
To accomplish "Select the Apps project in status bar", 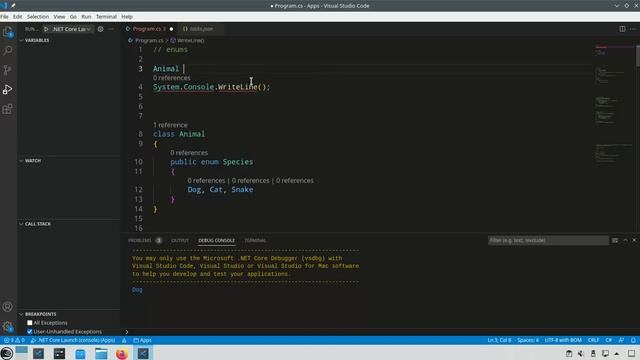I will coord(142,340).
